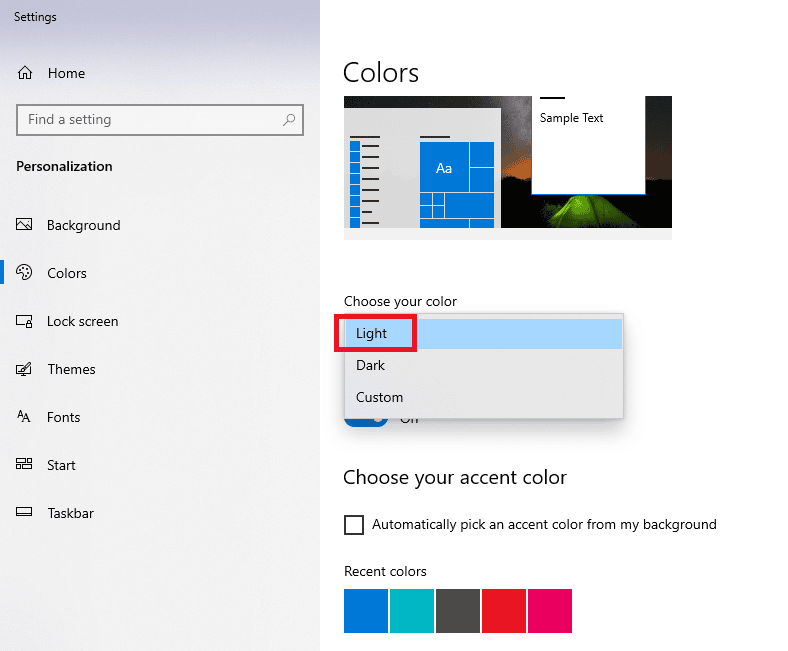Click the Taskbar icon
Image resolution: width=788 pixels, height=651 pixels.
(24, 512)
